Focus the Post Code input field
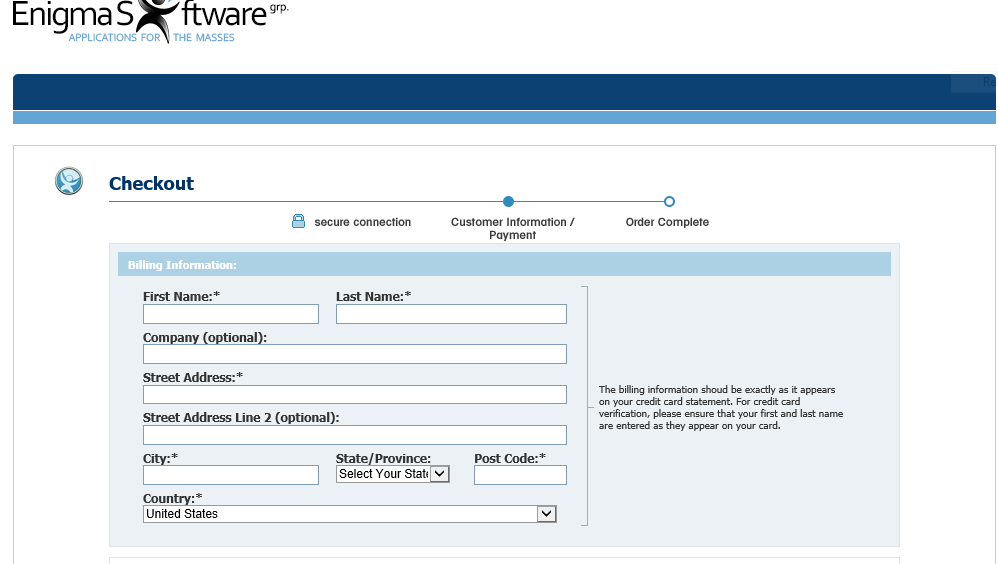 pyautogui.click(x=520, y=475)
